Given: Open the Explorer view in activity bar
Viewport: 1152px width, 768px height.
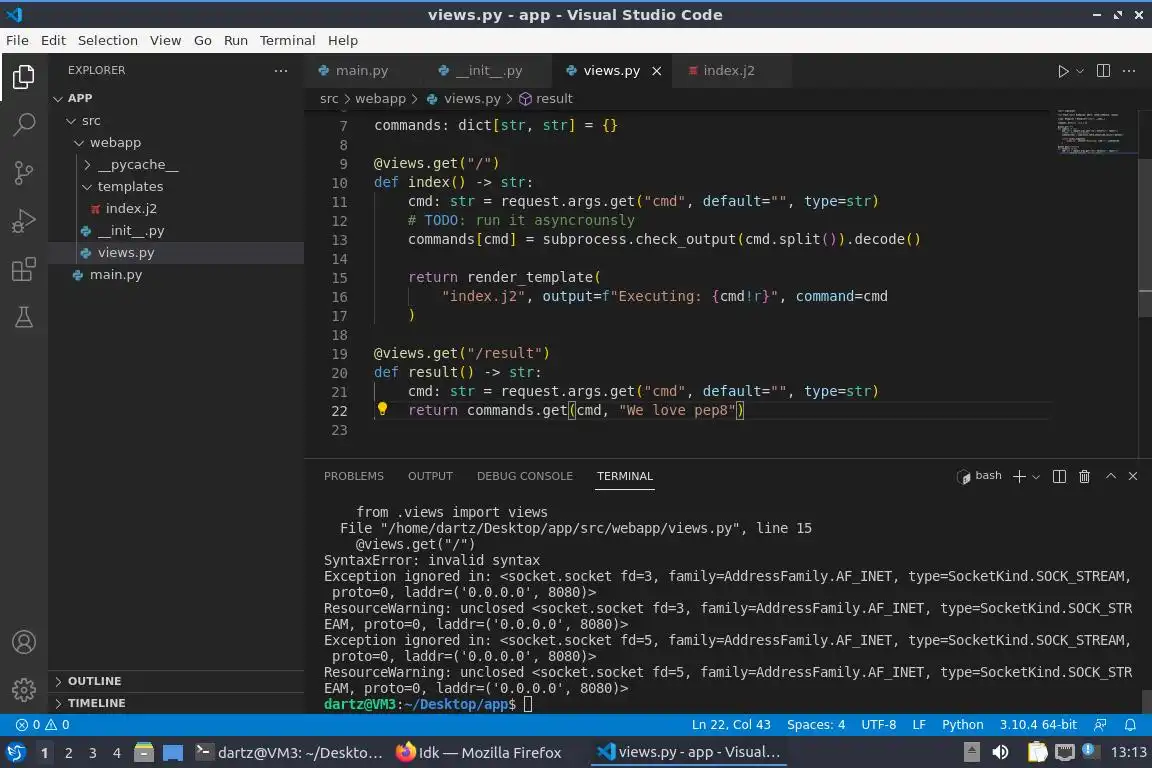Looking at the screenshot, I should [x=24, y=77].
